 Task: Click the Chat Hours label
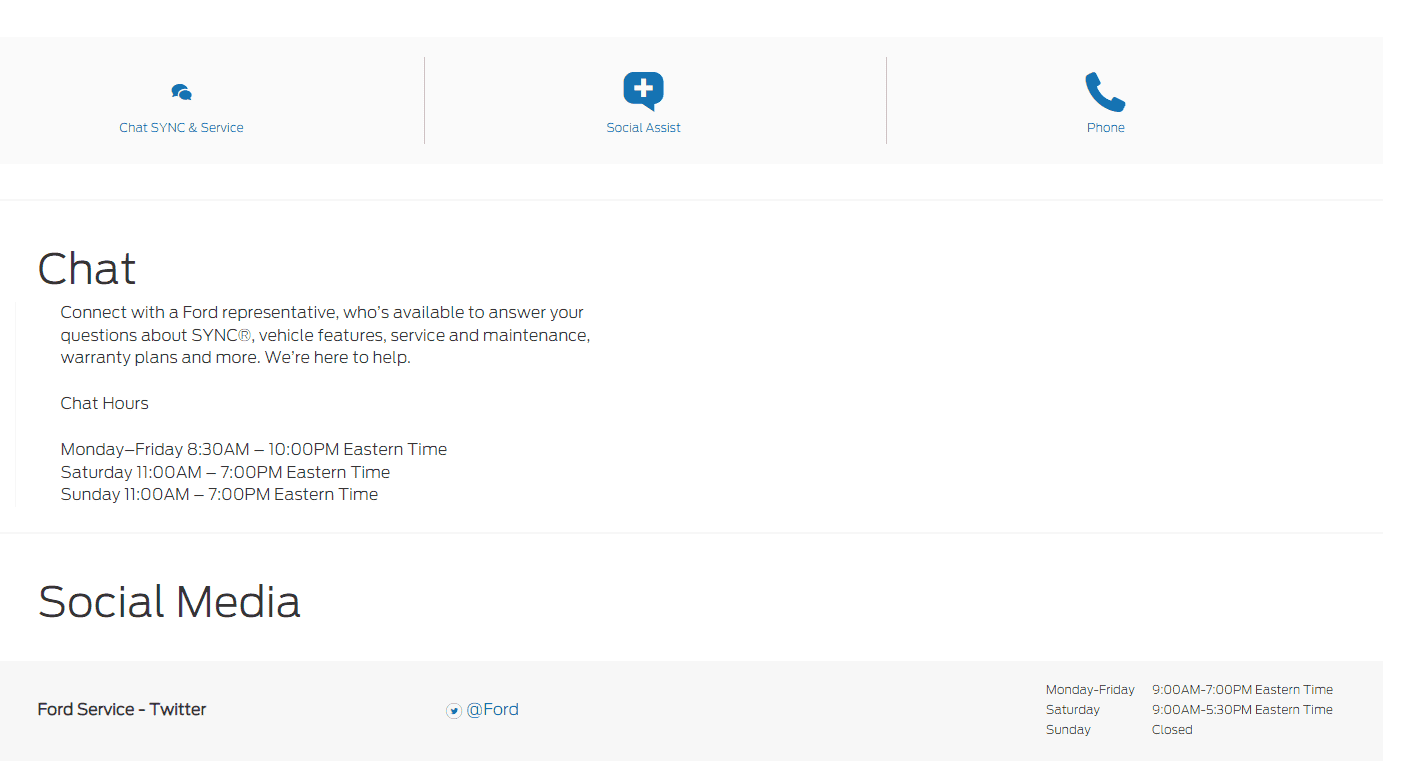pos(104,403)
